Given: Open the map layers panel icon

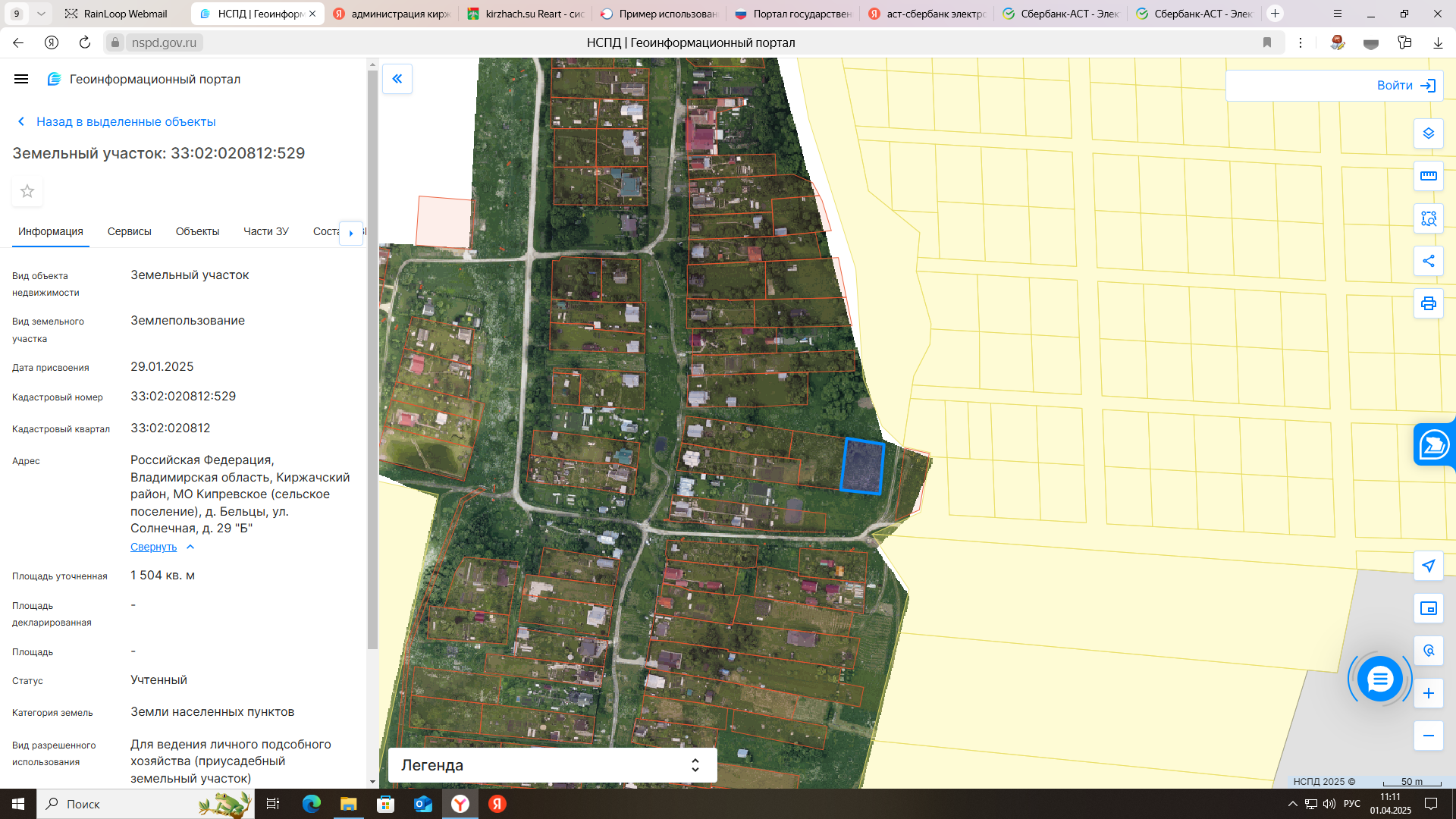Looking at the screenshot, I should click(x=1428, y=133).
